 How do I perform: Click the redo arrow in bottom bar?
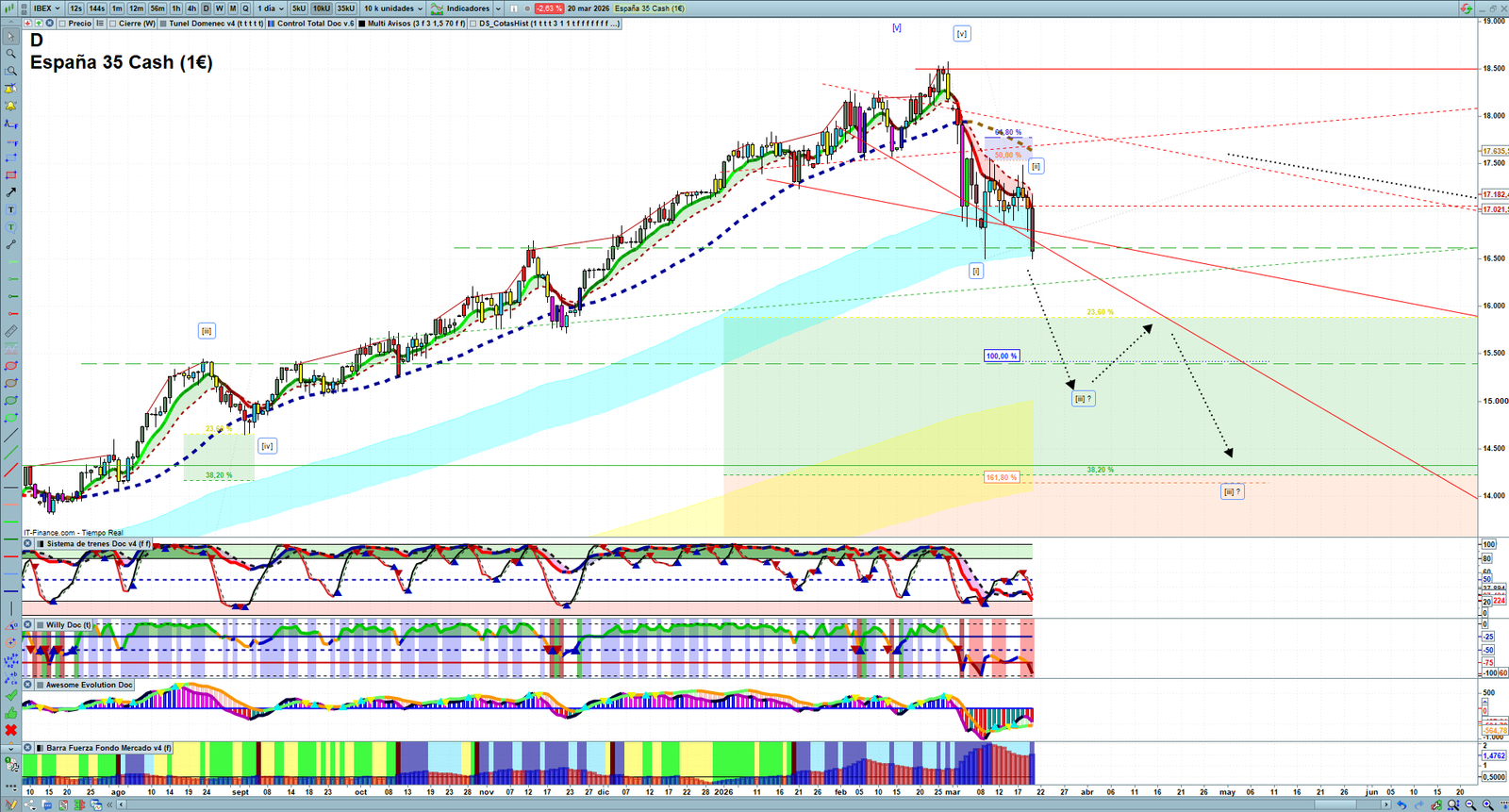(x=1419, y=804)
